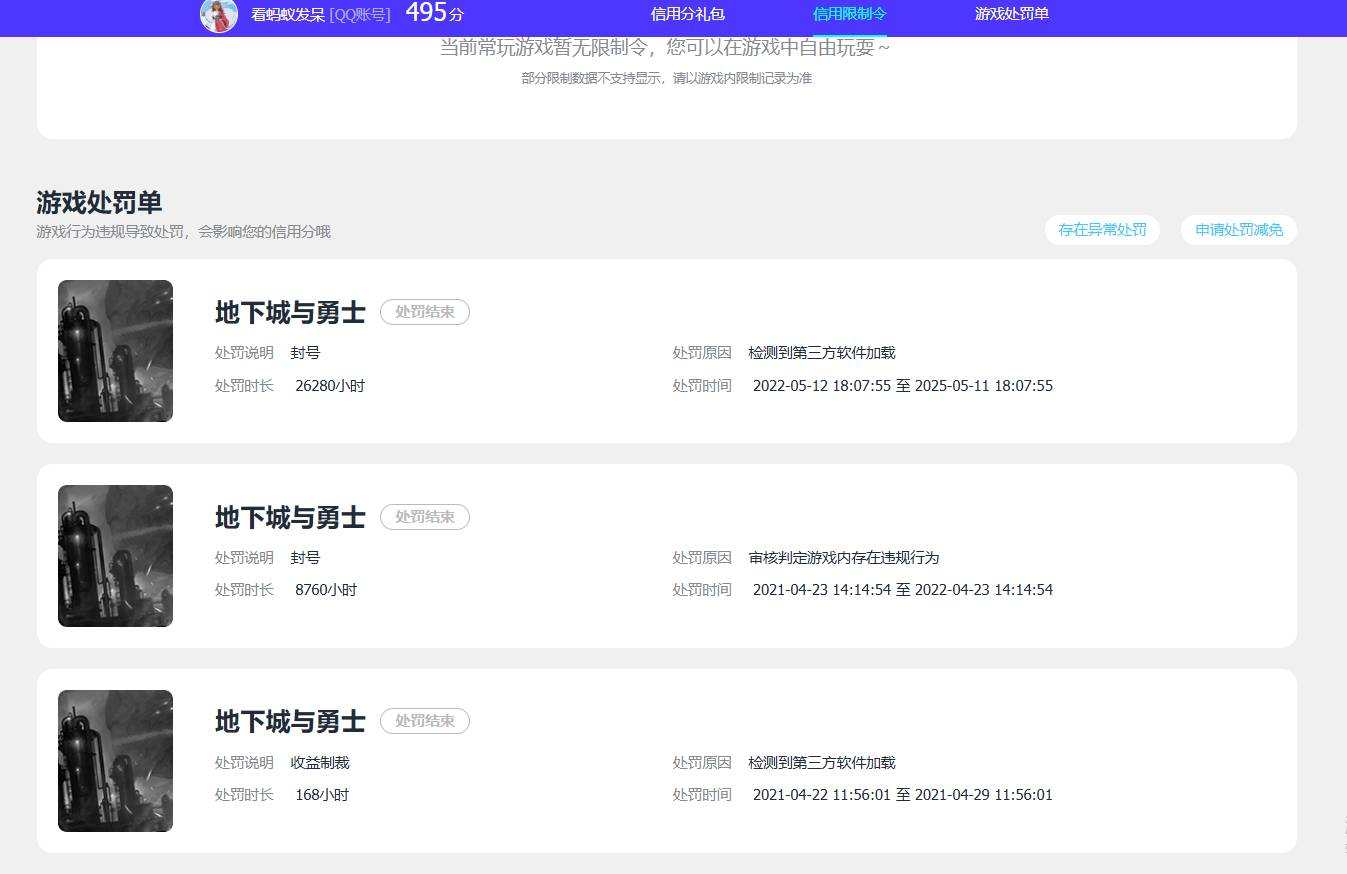Click 处罚结束 badge on the 168小时 card
Image resolution: width=1347 pixels, height=874 pixels.
pyautogui.click(x=425, y=721)
